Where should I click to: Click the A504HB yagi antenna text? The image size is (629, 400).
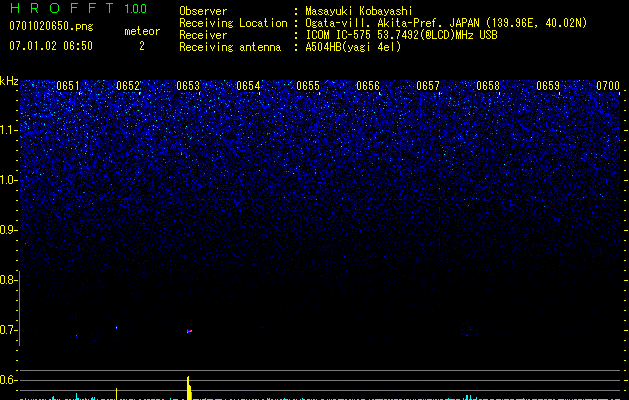353,47
